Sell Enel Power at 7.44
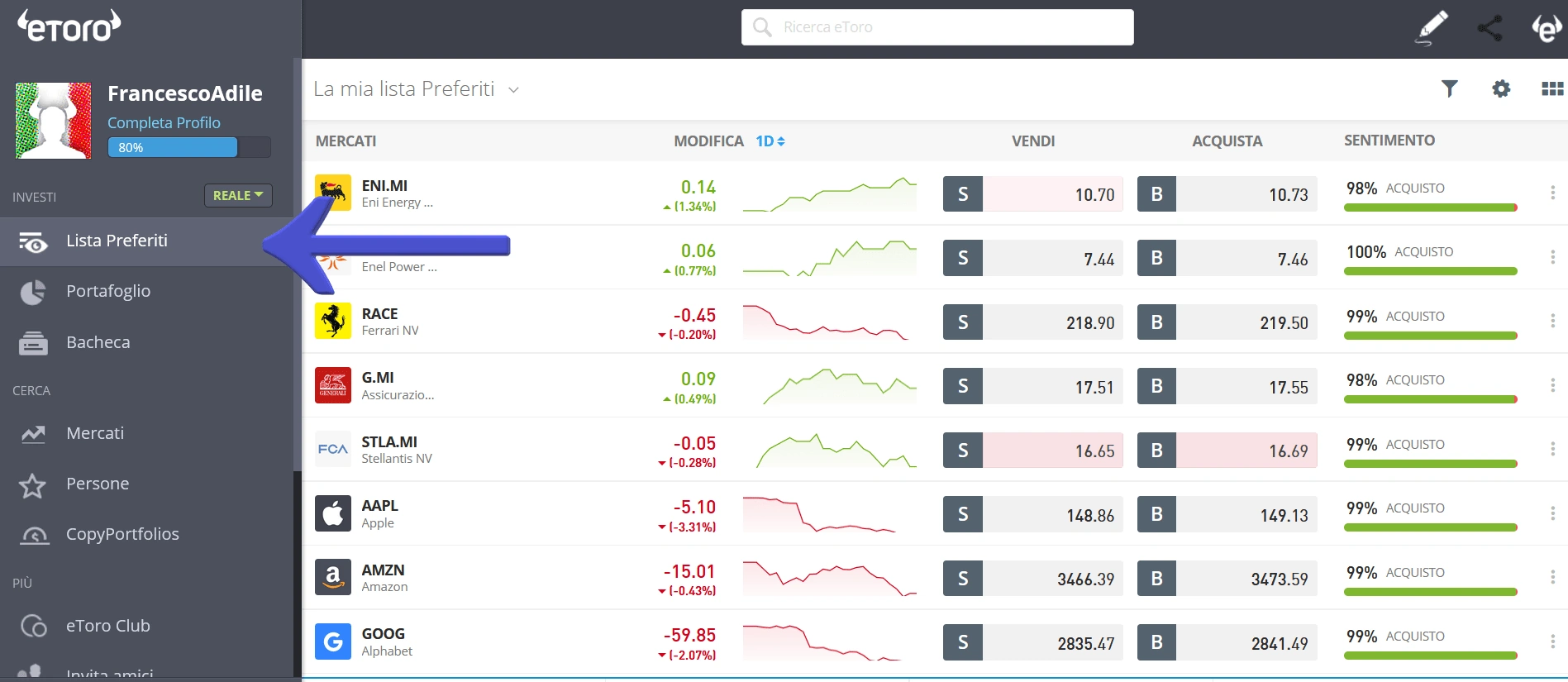 coord(1032,259)
